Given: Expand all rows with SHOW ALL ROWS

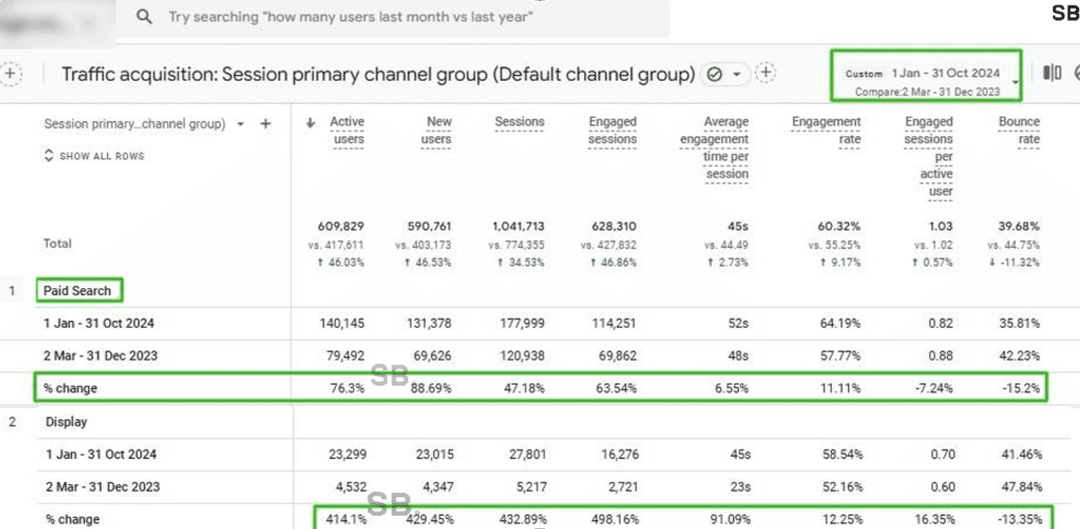Looking at the screenshot, I should [x=94, y=156].
